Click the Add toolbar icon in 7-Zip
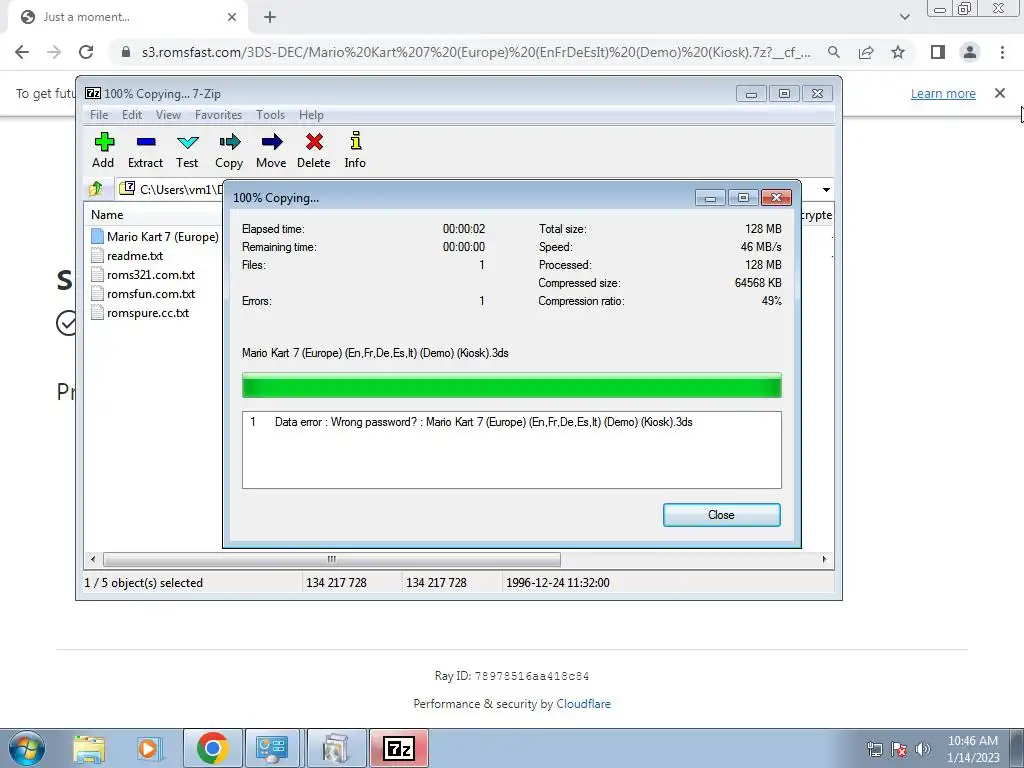The image size is (1024, 768). click(103, 150)
